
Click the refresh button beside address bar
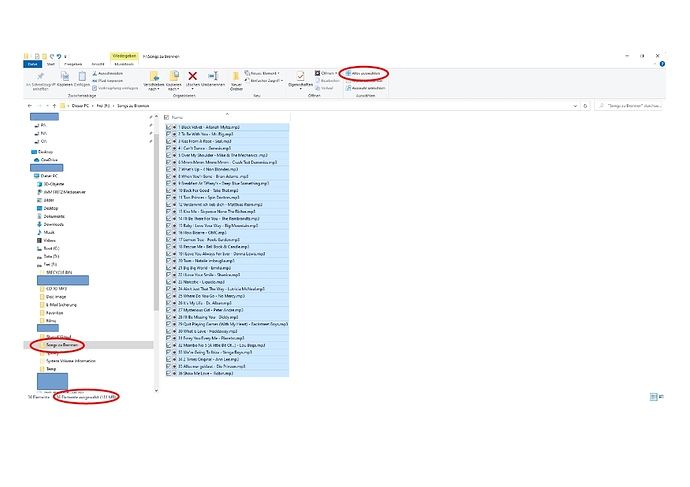(585, 106)
